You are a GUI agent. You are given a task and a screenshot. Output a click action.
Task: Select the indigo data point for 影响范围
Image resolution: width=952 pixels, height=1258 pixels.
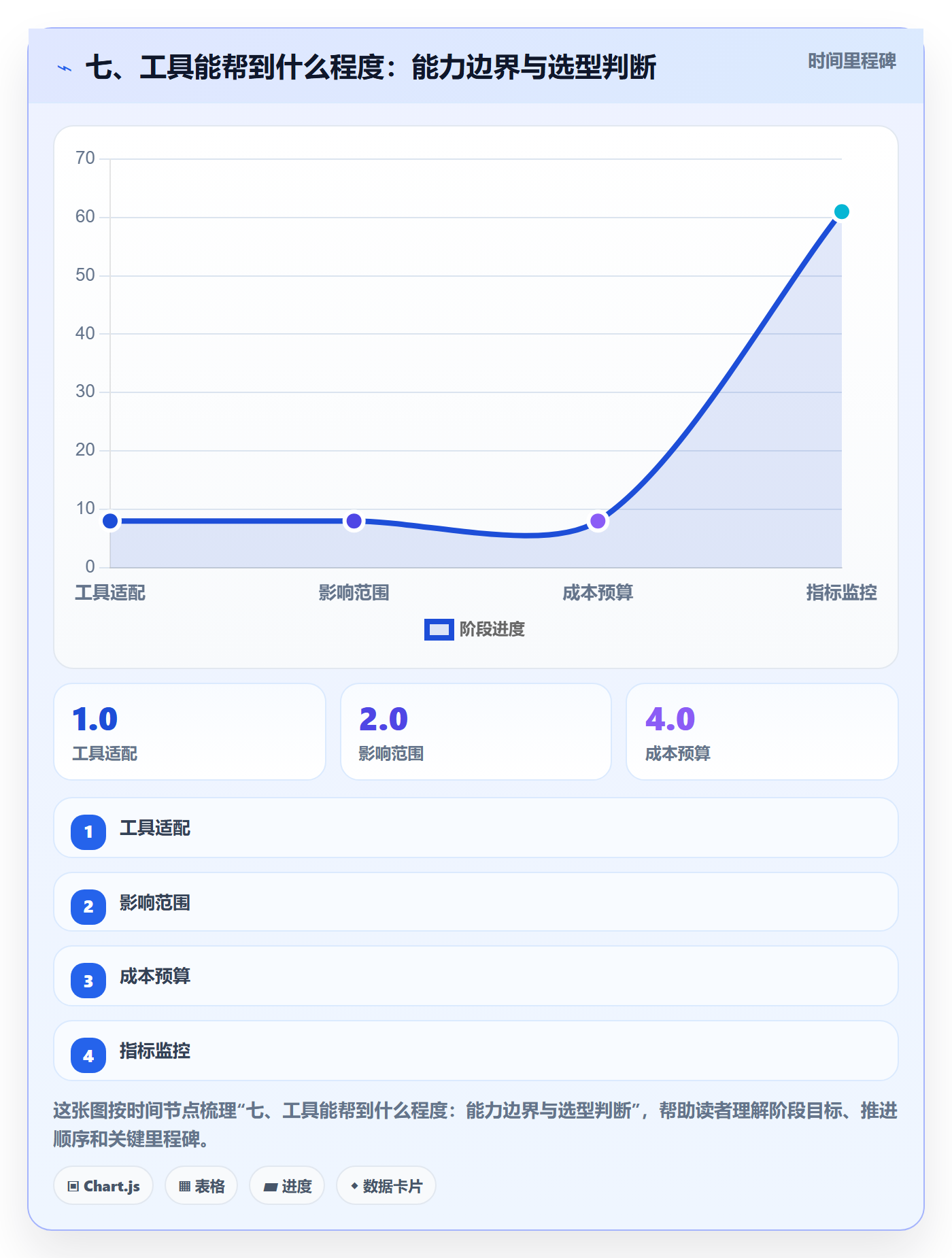pos(354,522)
